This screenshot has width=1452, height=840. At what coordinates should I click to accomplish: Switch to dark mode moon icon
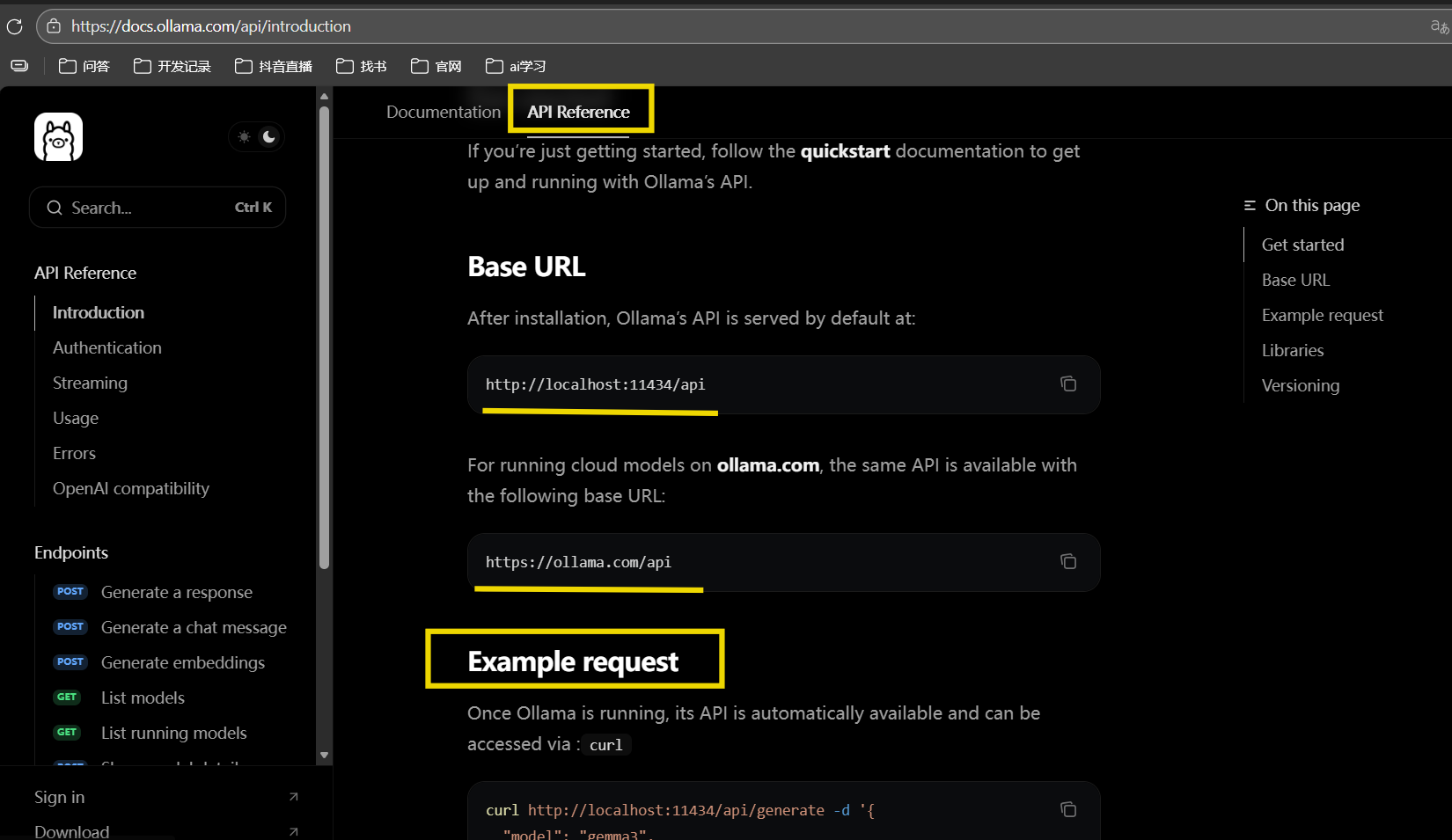(269, 136)
